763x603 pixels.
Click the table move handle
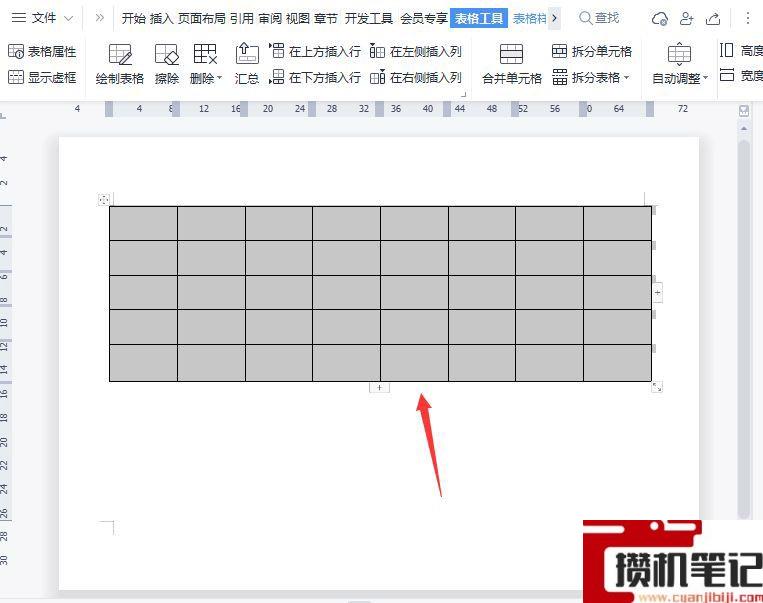coord(104,199)
